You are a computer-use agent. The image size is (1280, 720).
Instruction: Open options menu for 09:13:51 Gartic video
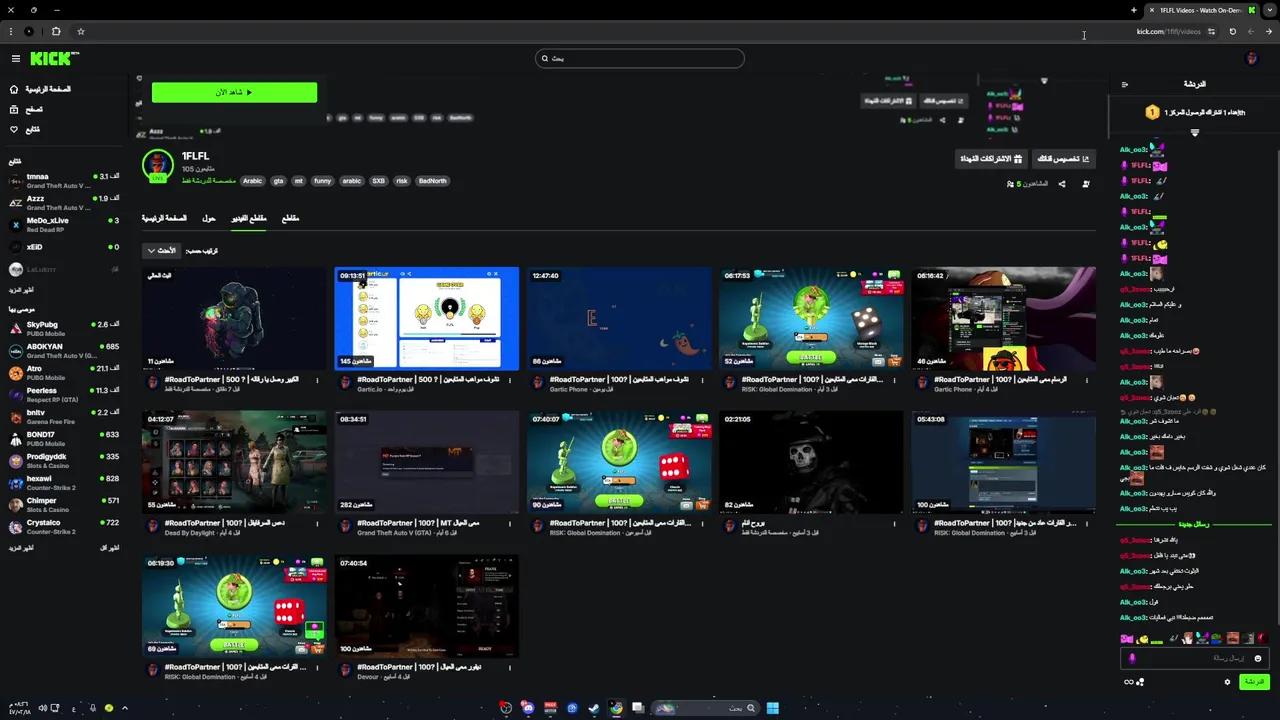tap(510, 380)
